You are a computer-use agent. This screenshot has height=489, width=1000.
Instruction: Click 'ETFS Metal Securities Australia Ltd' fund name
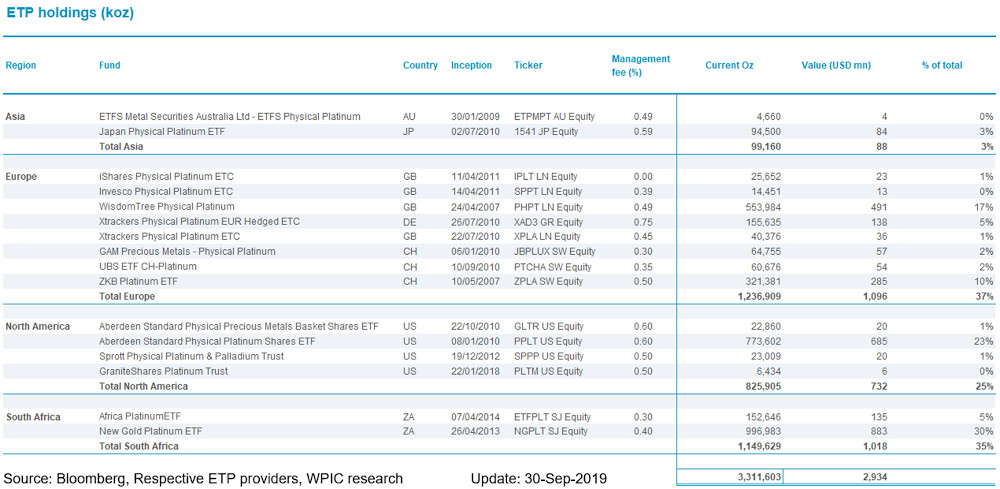230,117
